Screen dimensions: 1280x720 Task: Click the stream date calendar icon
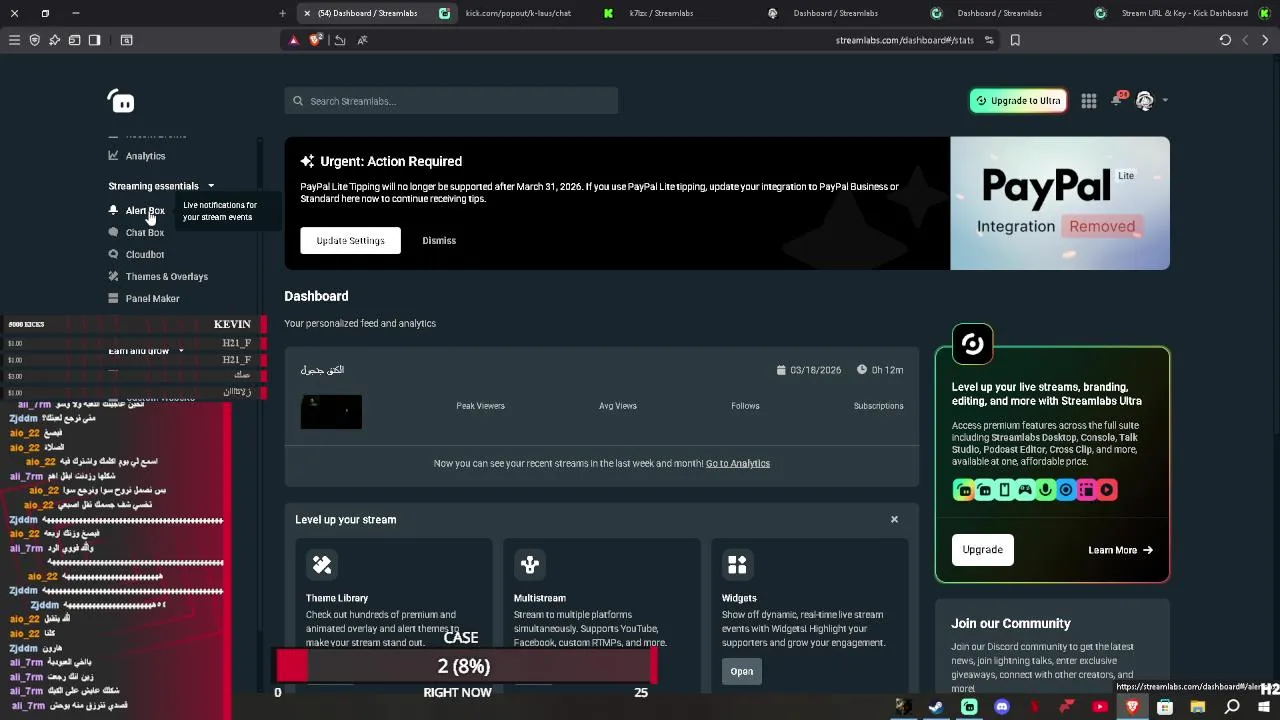click(x=781, y=370)
